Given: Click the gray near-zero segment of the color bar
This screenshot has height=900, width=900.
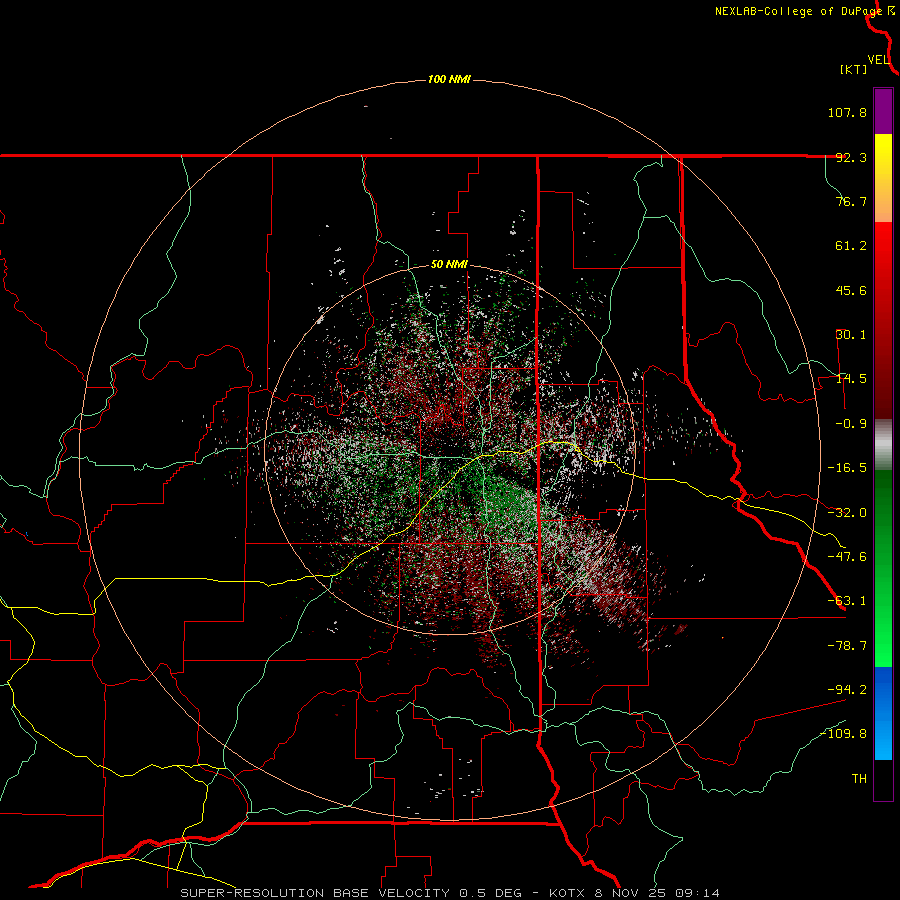Looking at the screenshot, I should pyautogui.click(x=883, y=445).
